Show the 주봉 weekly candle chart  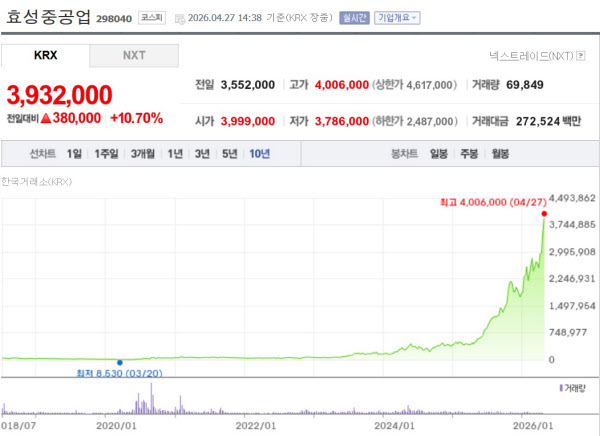[469, 154]
